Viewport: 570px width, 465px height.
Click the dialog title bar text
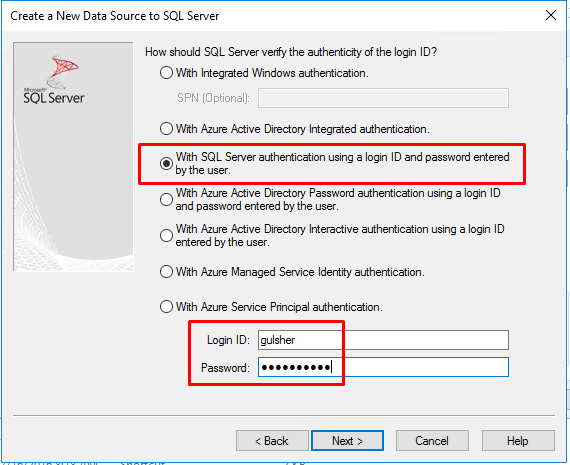[115, 16]
